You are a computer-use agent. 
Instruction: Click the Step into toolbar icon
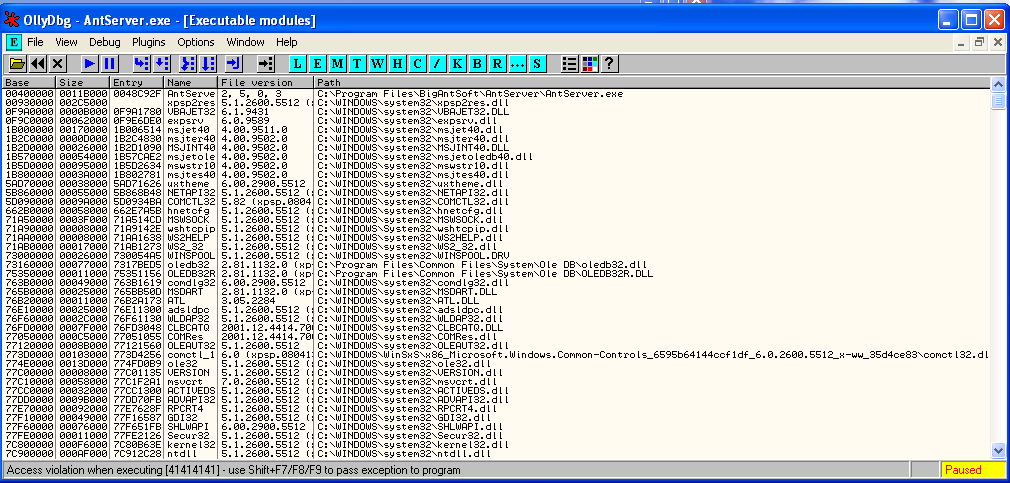point(141,63)
